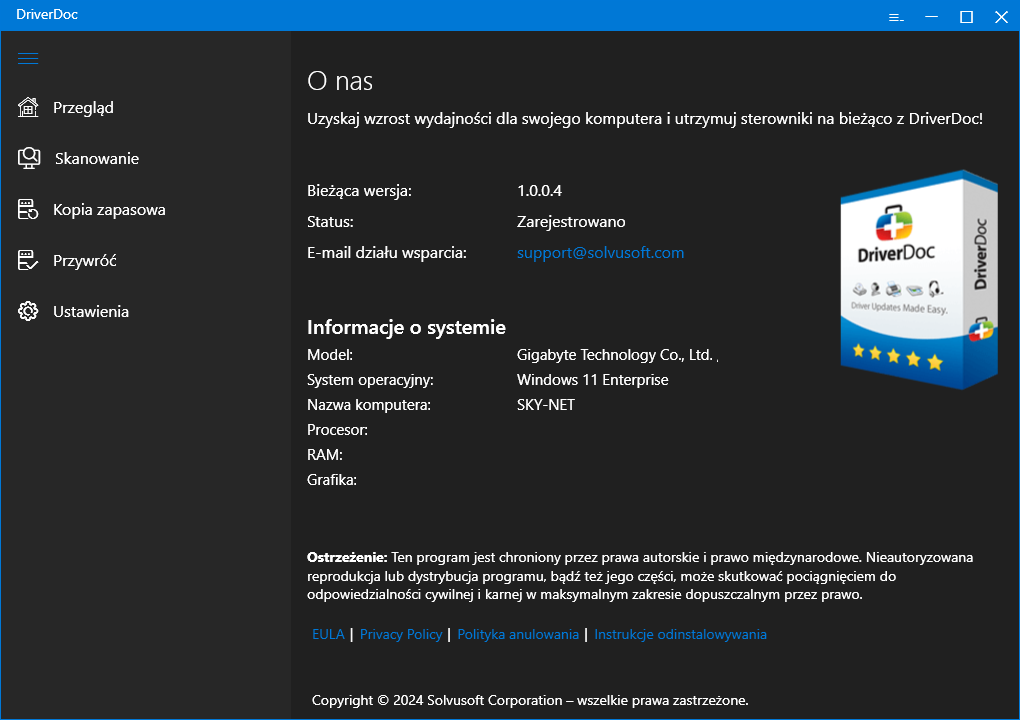
Task: Click the O nas page heading
Action: point(340,81)
